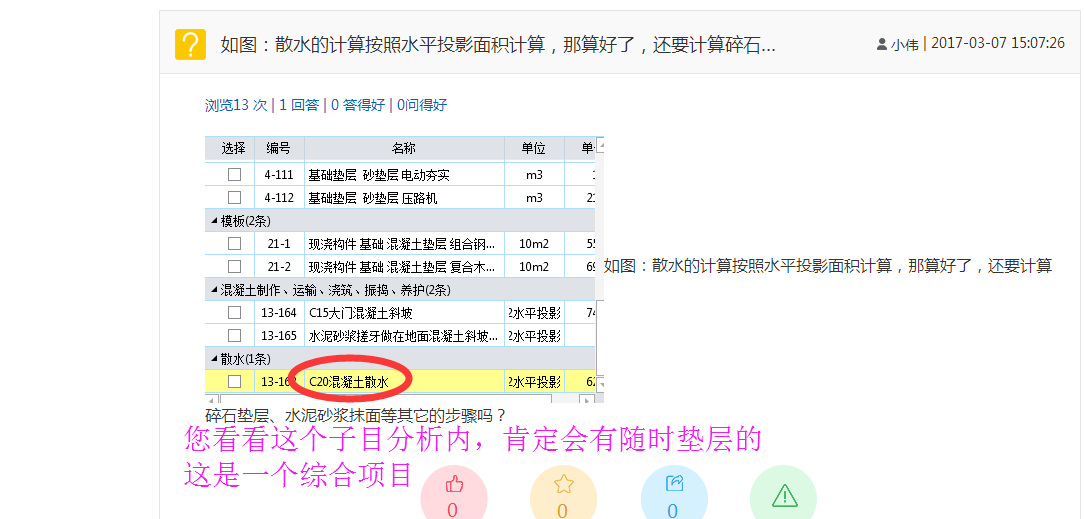Check the box for C20混凝土散水 row
The height and width of the screenshot is (519, 1085).
click(235, 381)
